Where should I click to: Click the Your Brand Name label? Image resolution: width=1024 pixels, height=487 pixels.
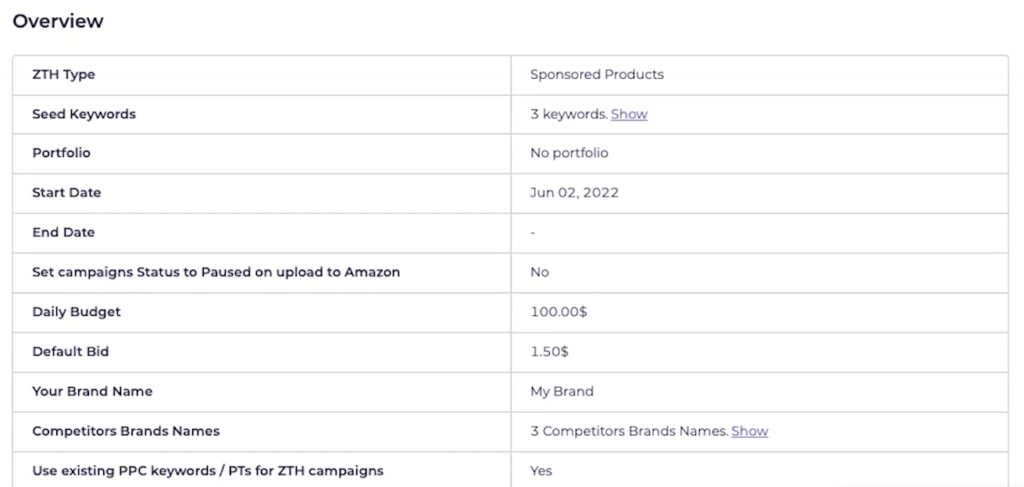(x=92, y=392)
